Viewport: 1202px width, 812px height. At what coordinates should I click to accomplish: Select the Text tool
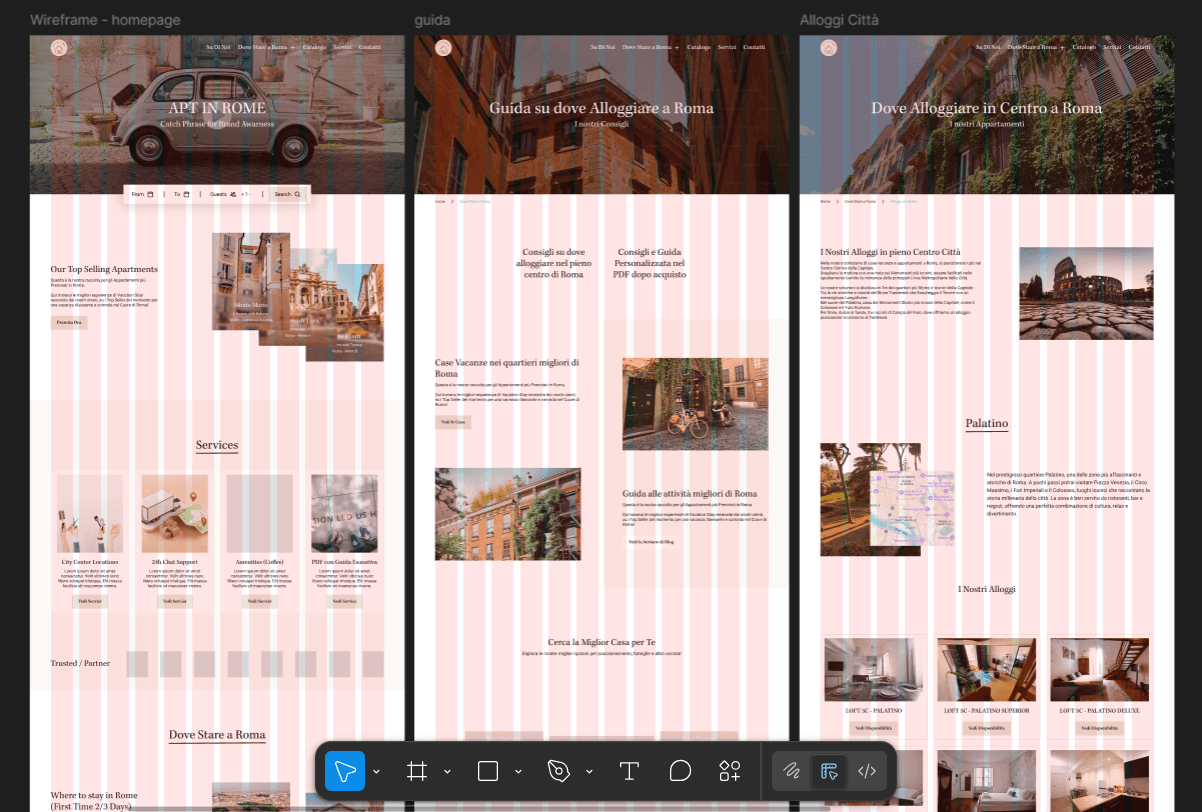(x=629, y=771)
